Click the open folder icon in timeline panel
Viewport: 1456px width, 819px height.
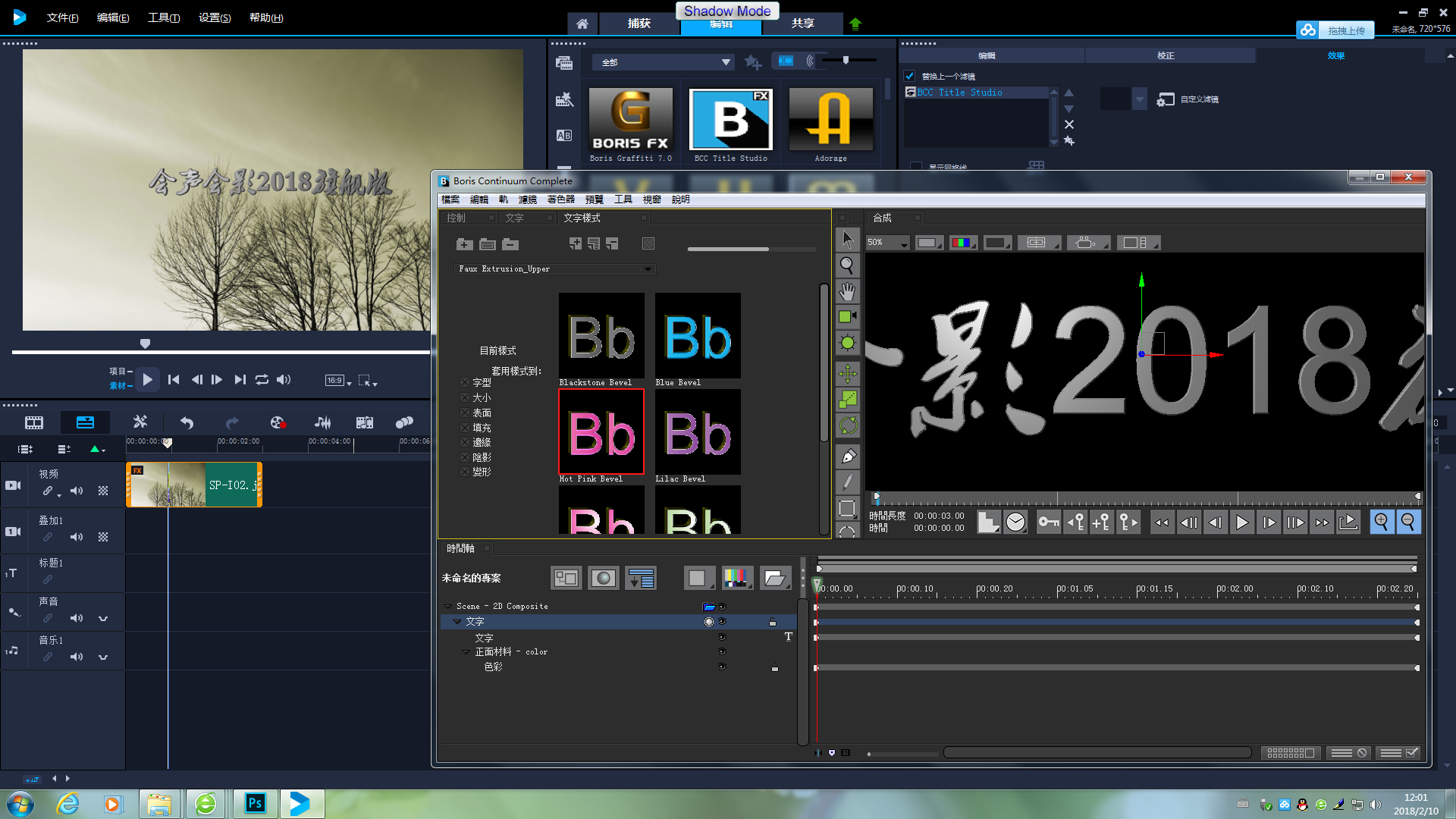pyautogui.click(x=775, y=578)
